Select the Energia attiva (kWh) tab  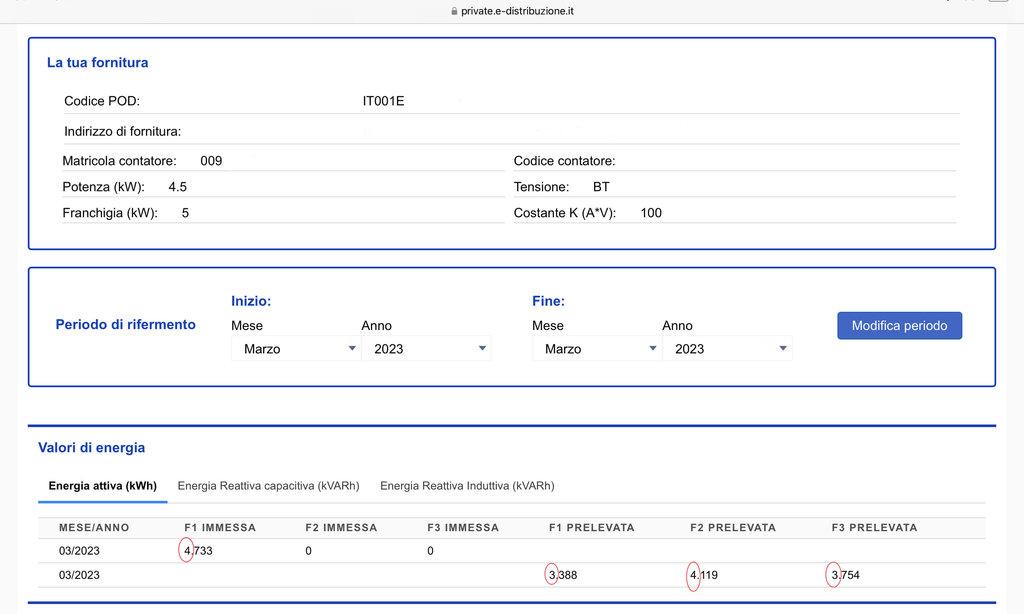pyautogui.click(x=102, y=486)
